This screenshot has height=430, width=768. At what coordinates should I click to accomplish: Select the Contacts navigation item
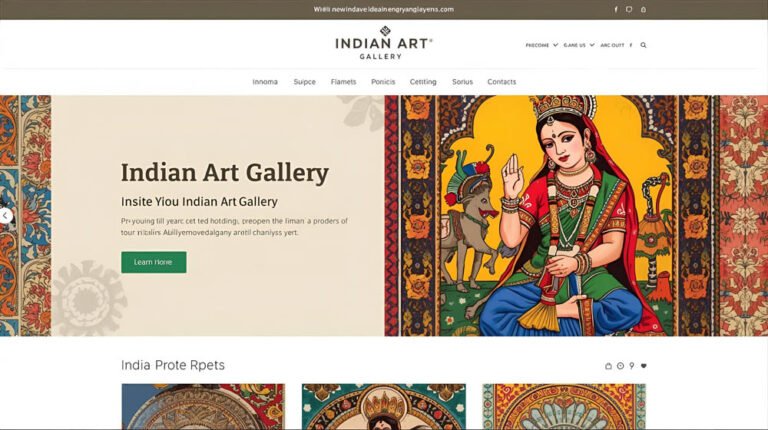point(502,82)
